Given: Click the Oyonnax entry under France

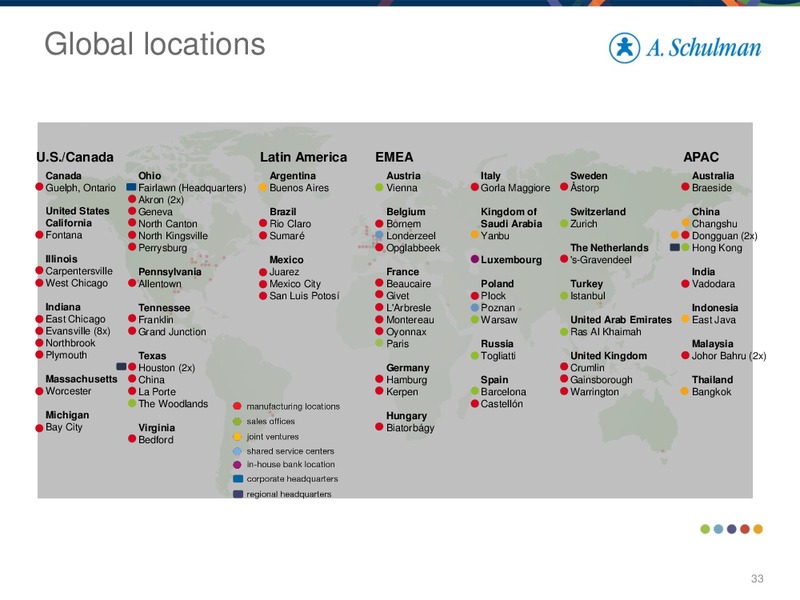Looking at the screenshot, I should click(x=406, y=332).
